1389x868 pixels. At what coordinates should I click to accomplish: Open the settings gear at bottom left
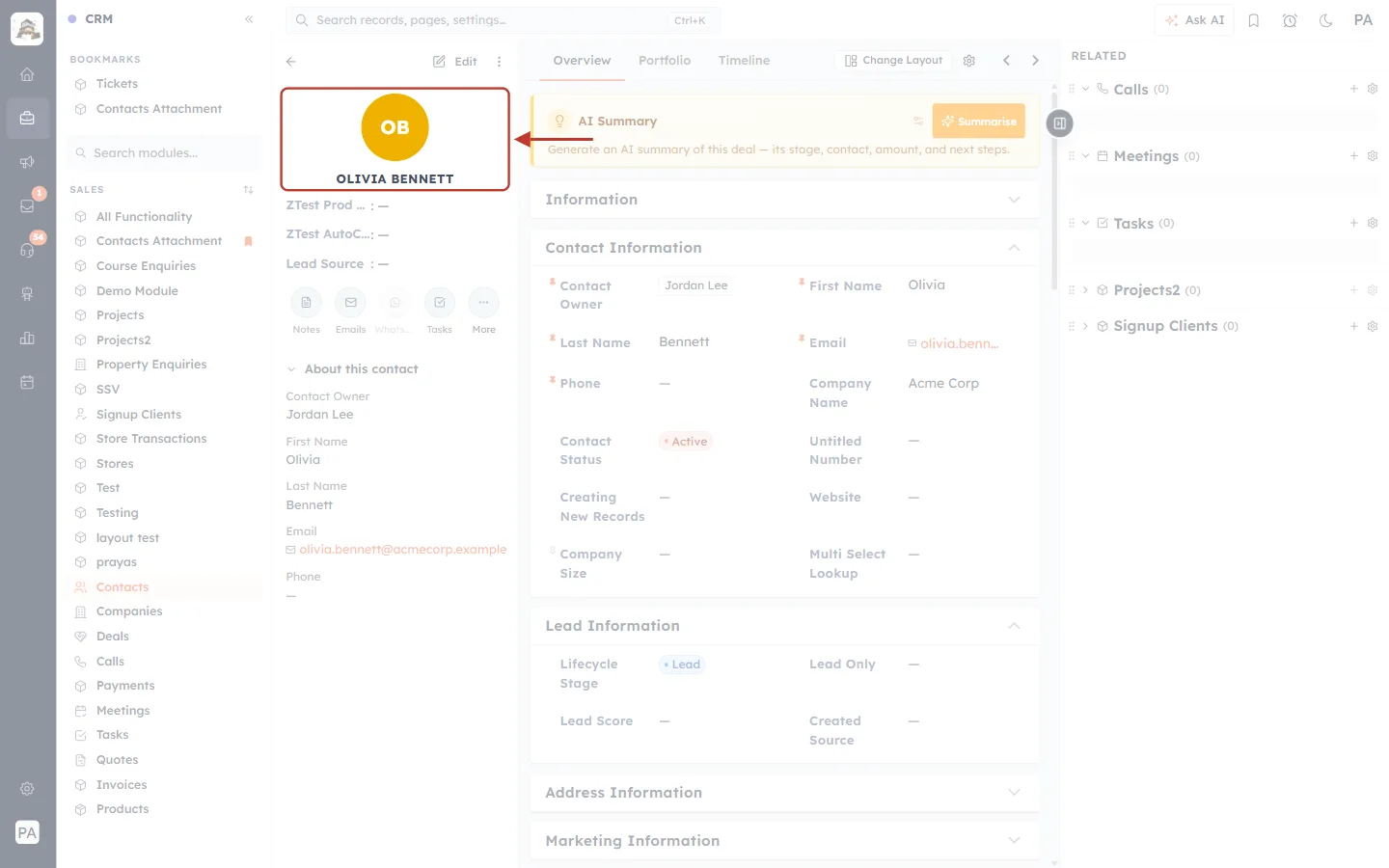click(27, 789)
